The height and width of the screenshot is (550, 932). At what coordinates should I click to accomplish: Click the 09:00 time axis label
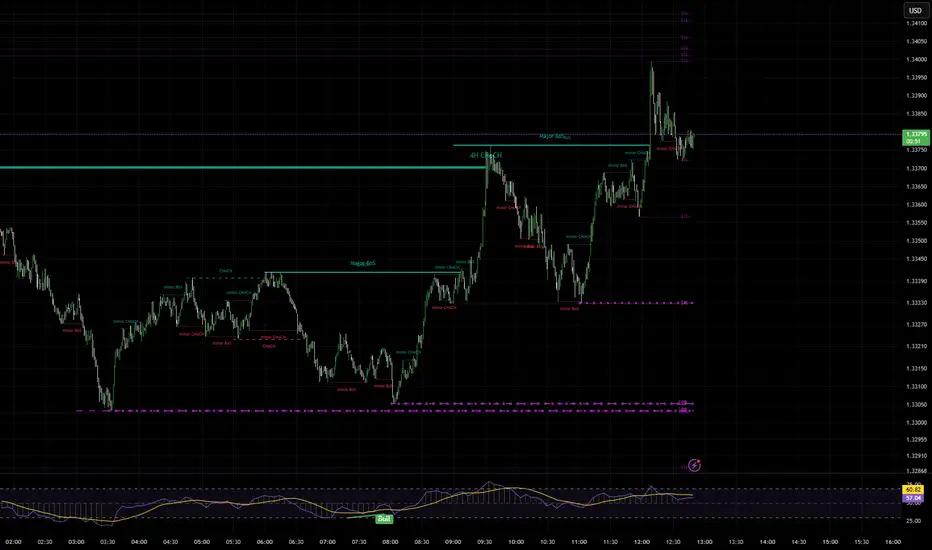454,542
